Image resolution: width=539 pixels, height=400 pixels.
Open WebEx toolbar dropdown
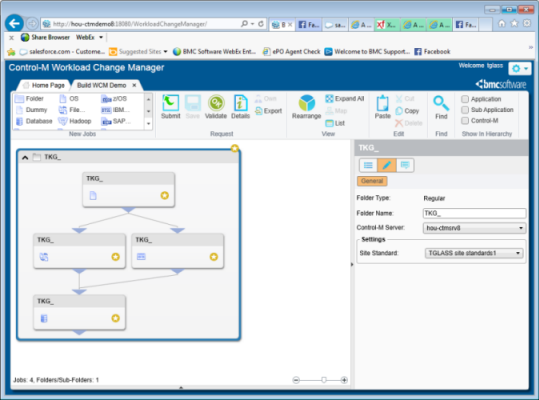[101, 37]
